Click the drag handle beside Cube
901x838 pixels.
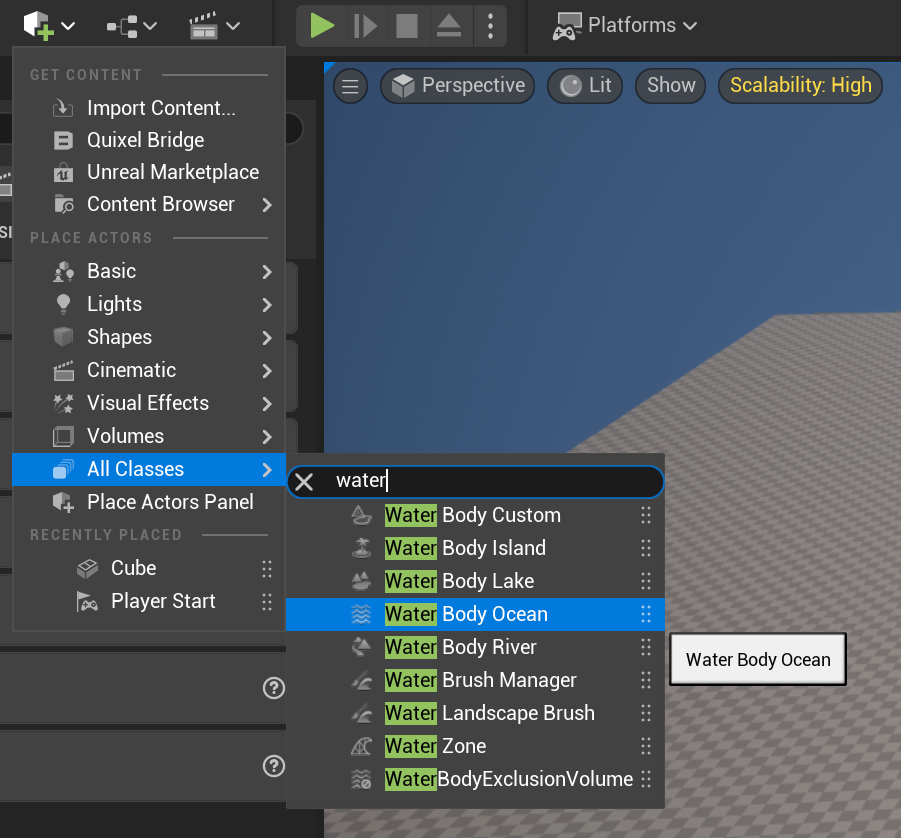point(267,568)
